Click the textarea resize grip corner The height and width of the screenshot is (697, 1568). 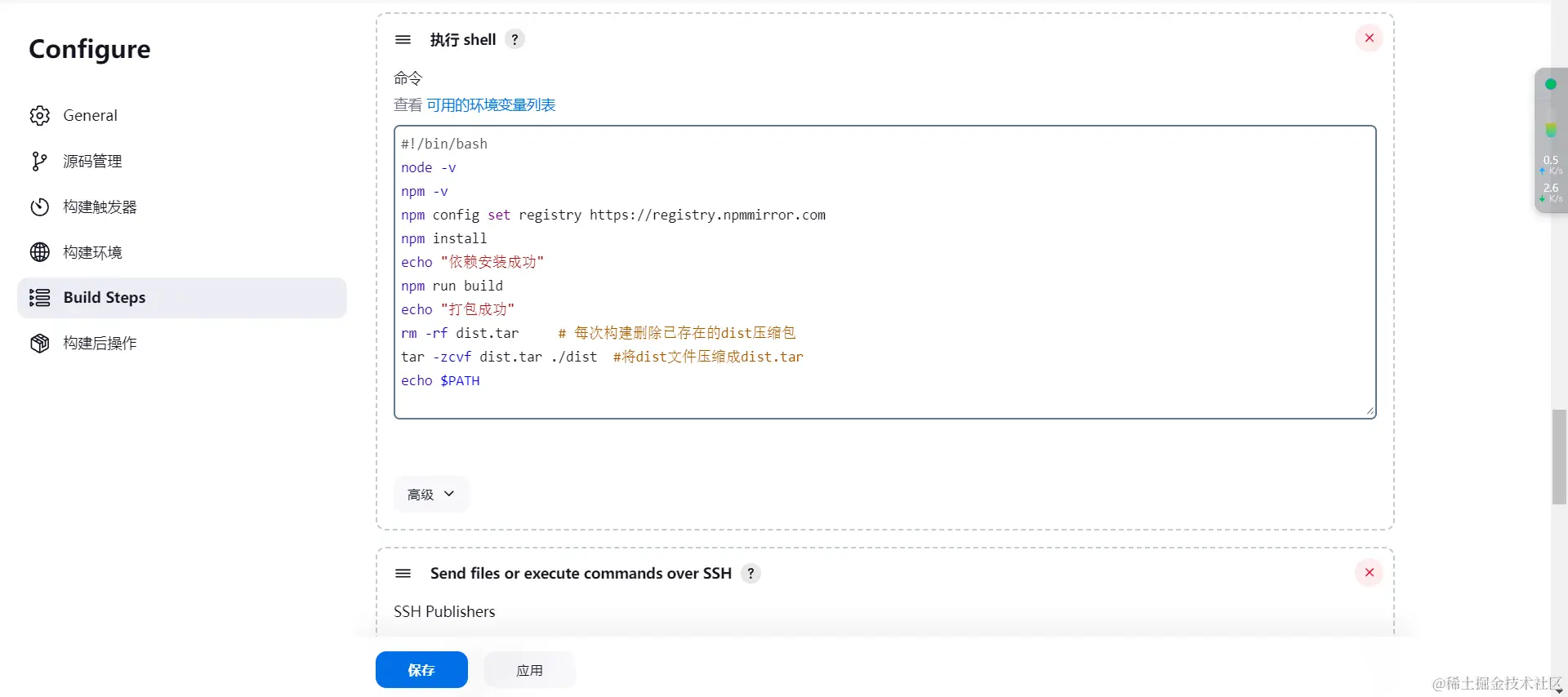point(1370,411)
